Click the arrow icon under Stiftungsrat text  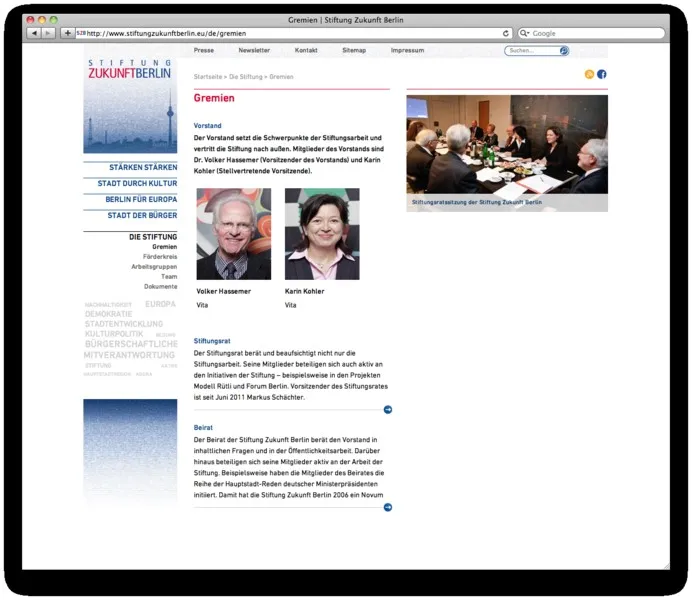click(x=387, y=410)
